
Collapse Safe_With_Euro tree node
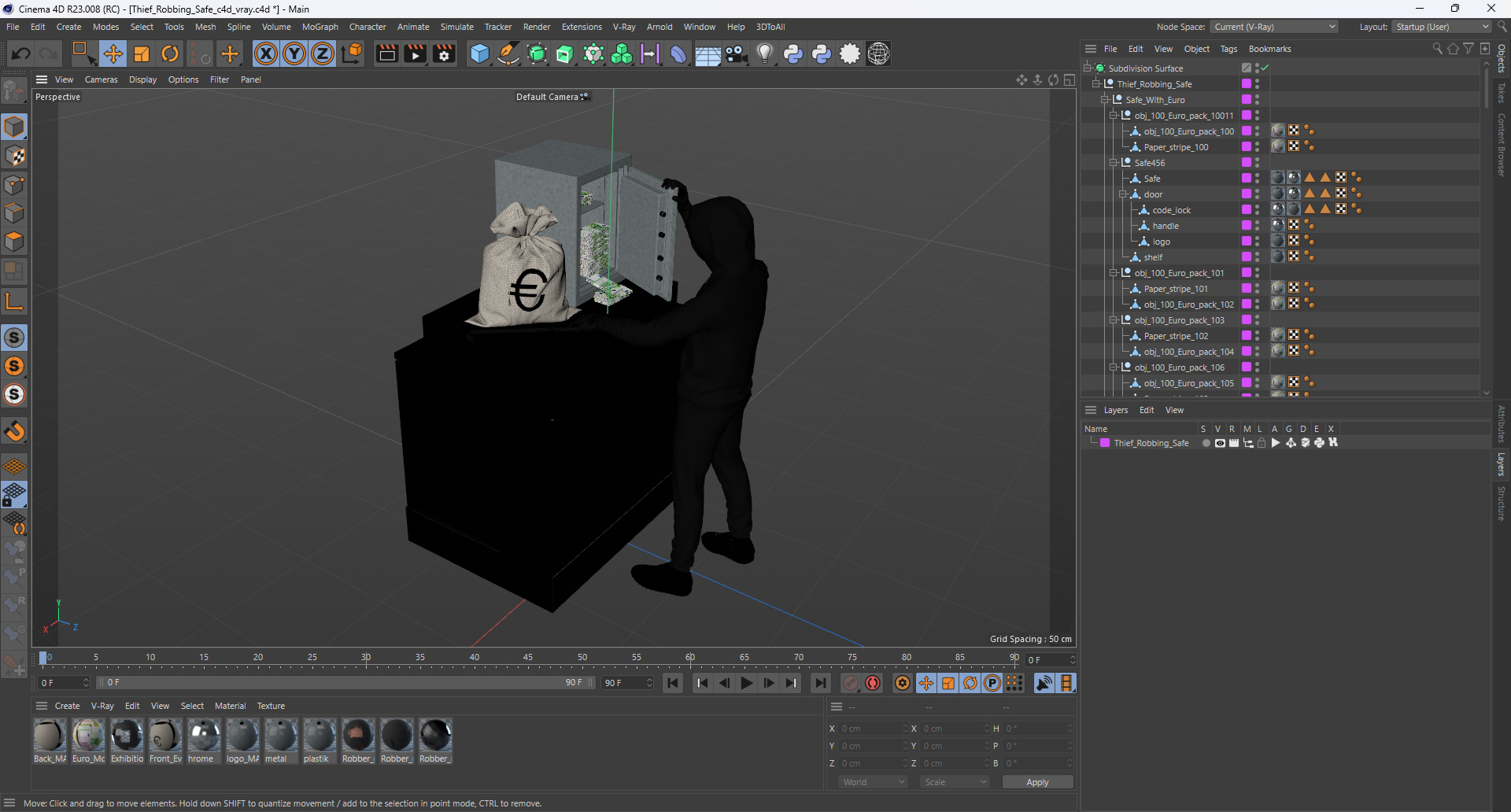click(x=1105, y=100)
